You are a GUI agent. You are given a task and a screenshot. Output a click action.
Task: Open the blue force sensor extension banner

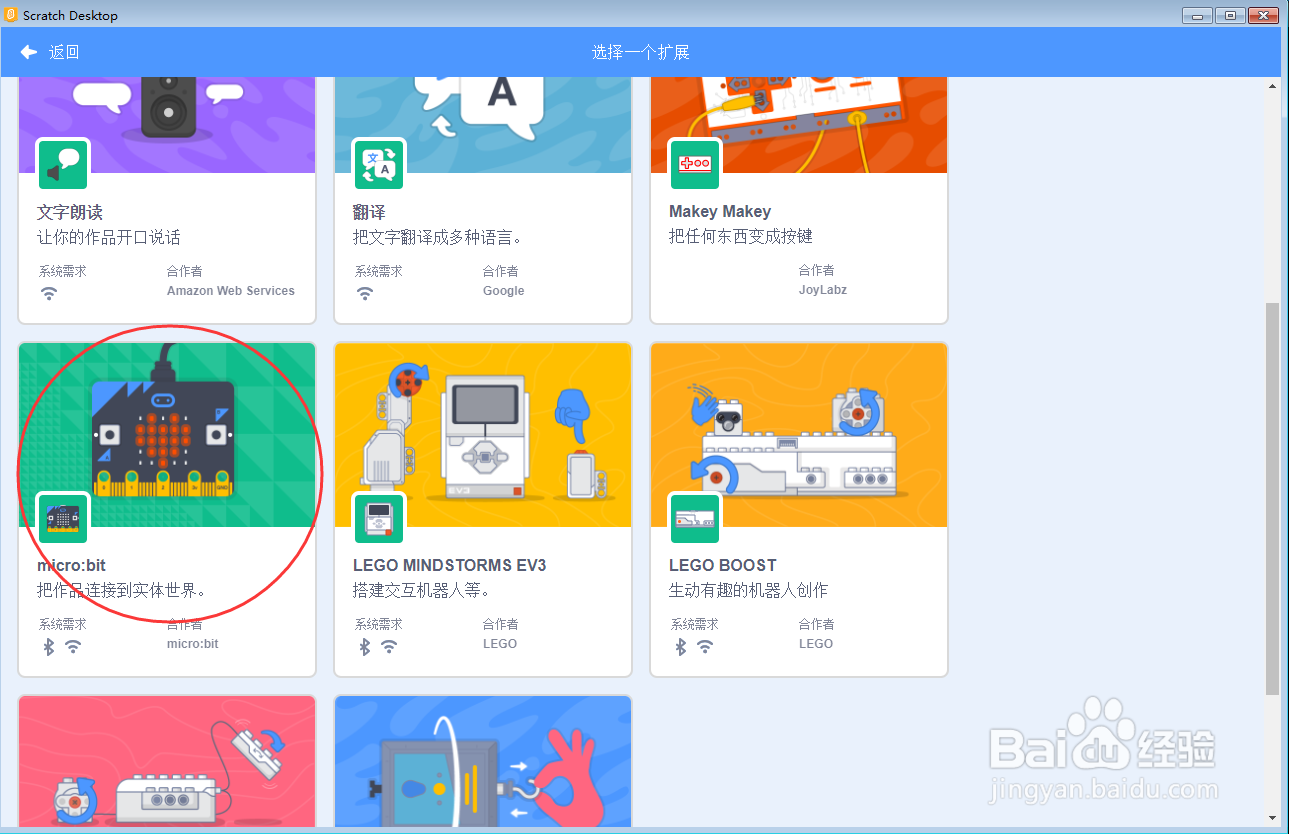coord(483,762)
